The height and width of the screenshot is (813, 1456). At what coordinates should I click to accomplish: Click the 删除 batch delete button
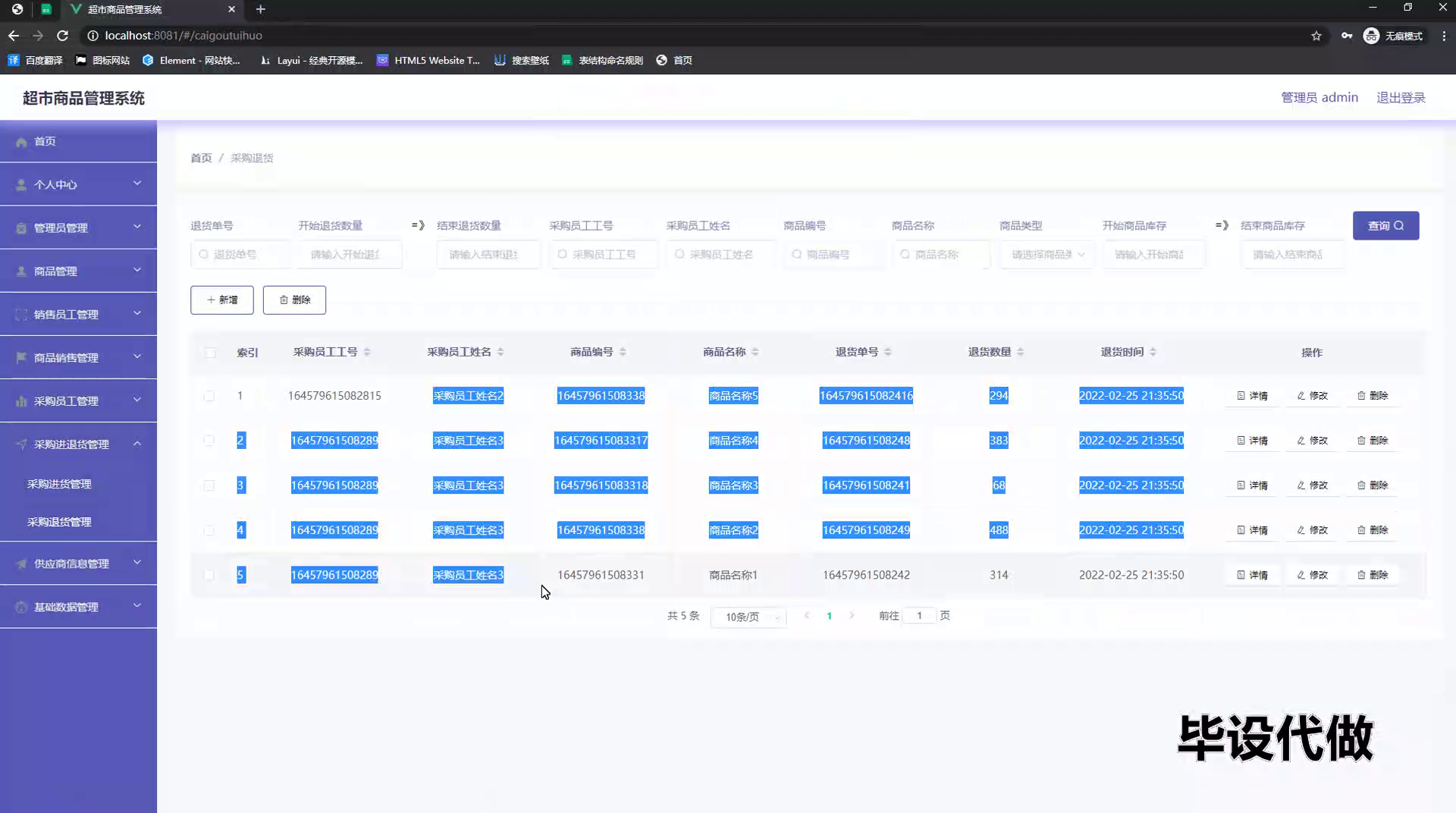[294, 300]
